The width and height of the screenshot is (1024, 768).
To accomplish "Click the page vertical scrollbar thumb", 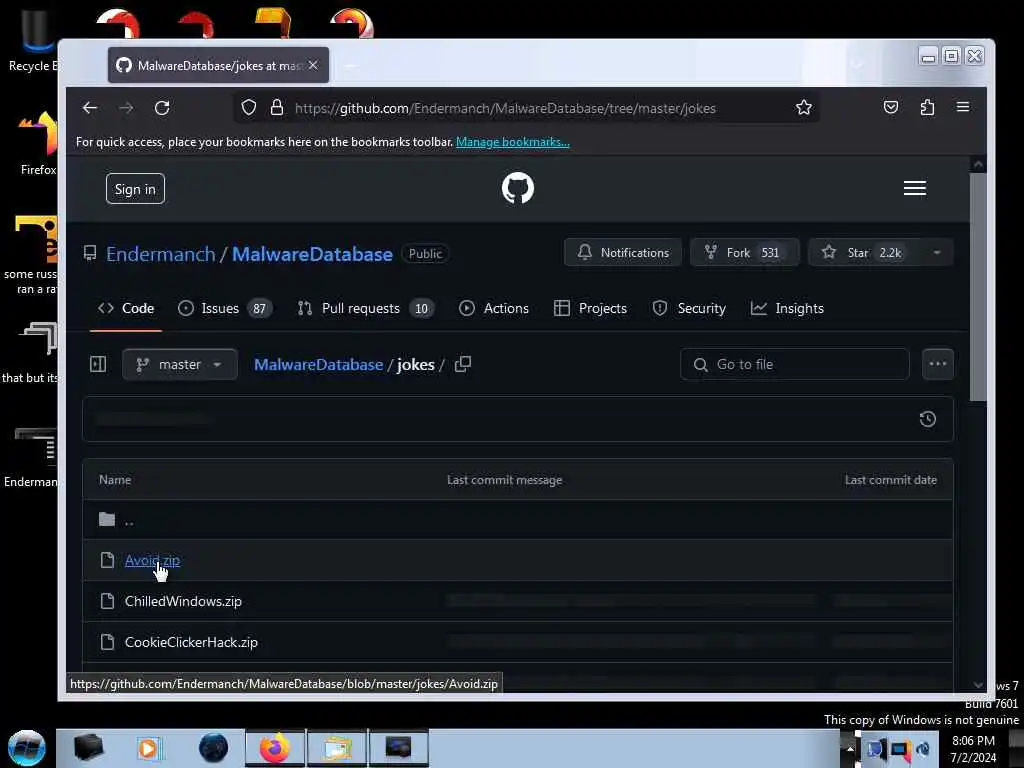I will pos(978,287).
